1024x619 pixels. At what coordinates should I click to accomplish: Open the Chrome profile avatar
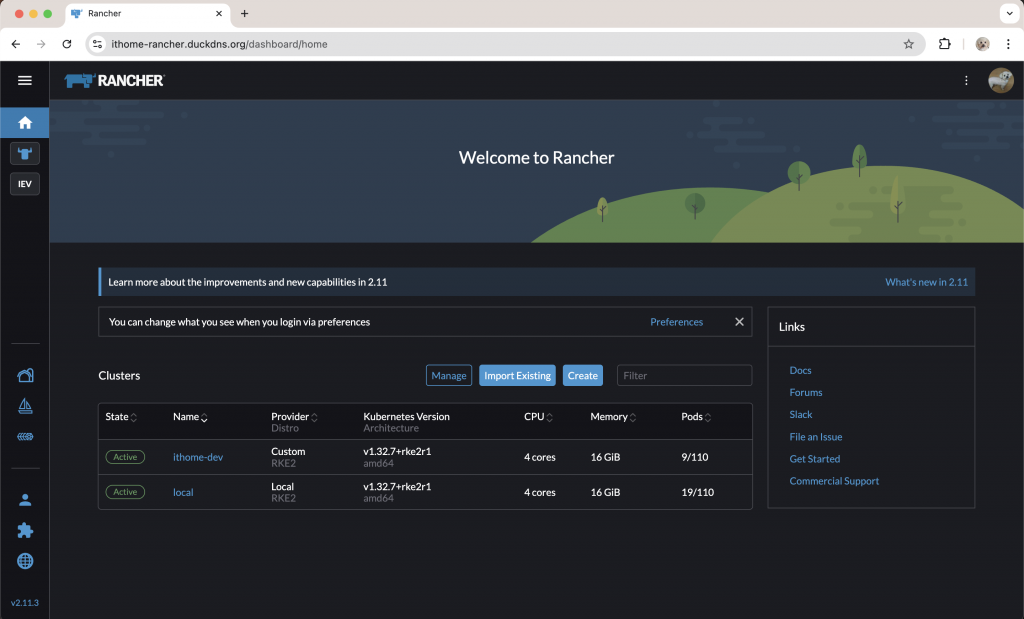[x=982, y=44]
